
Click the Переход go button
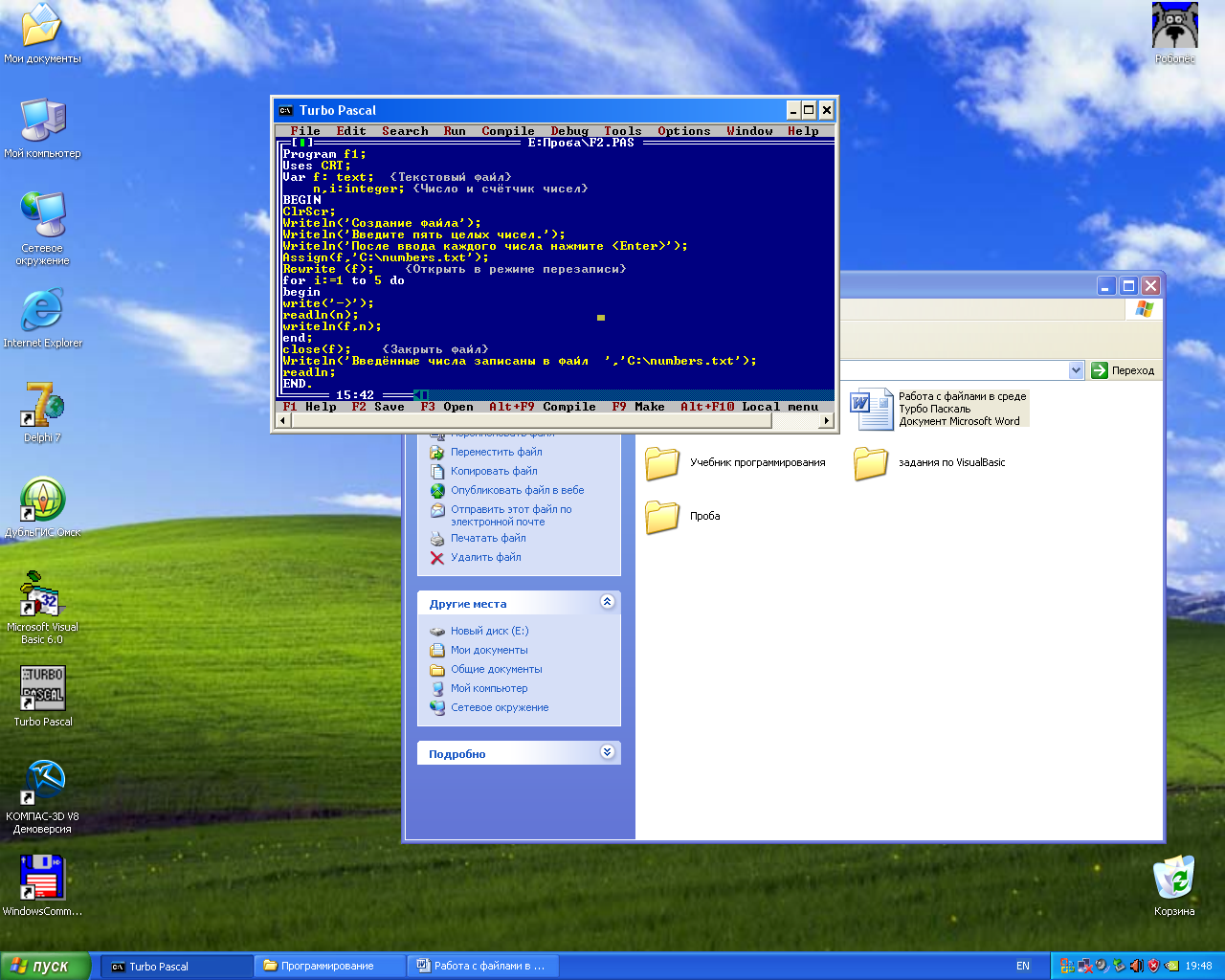(x=1123, y=370)
